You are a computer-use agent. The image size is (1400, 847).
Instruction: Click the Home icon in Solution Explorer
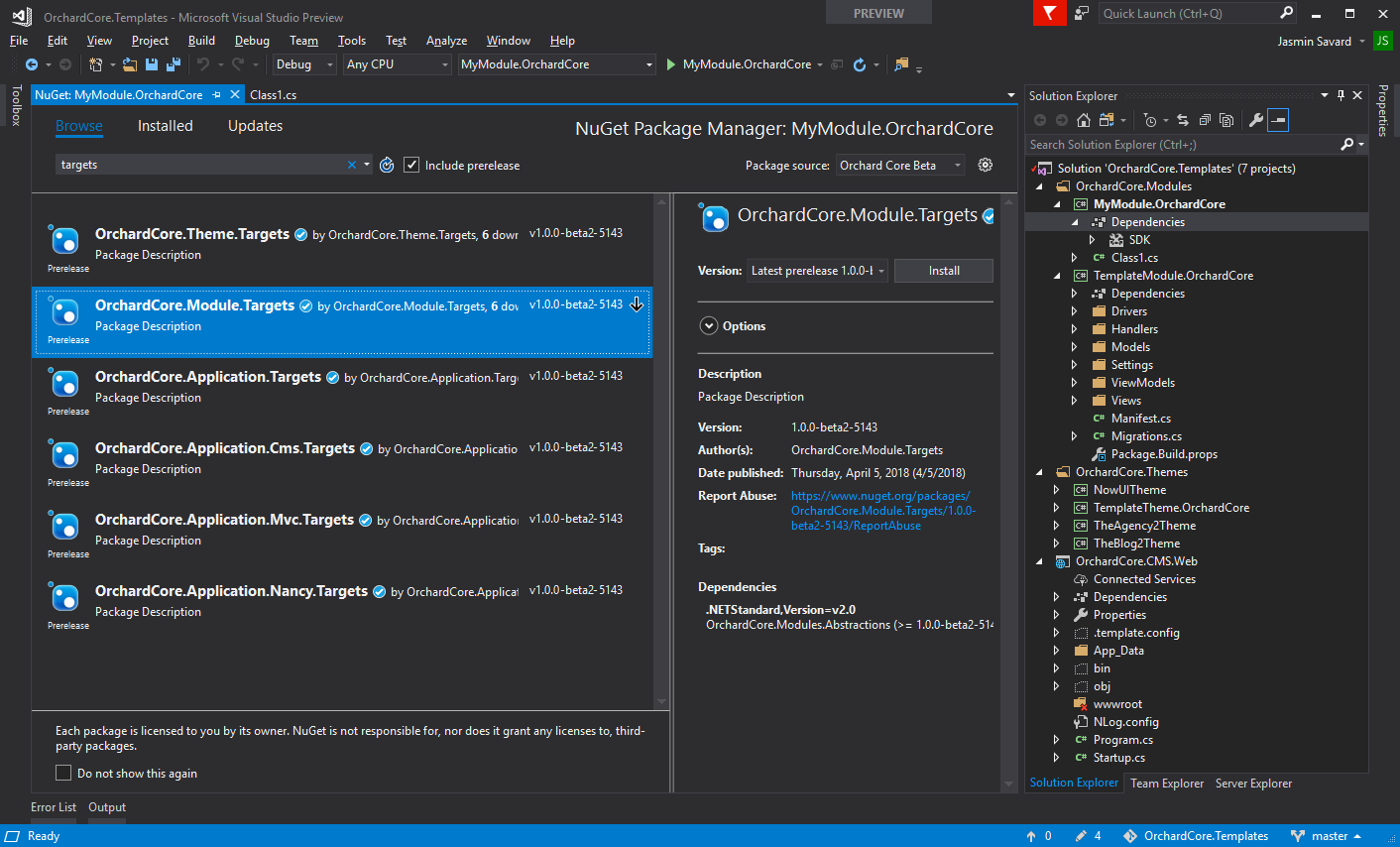click(1083, 120)
